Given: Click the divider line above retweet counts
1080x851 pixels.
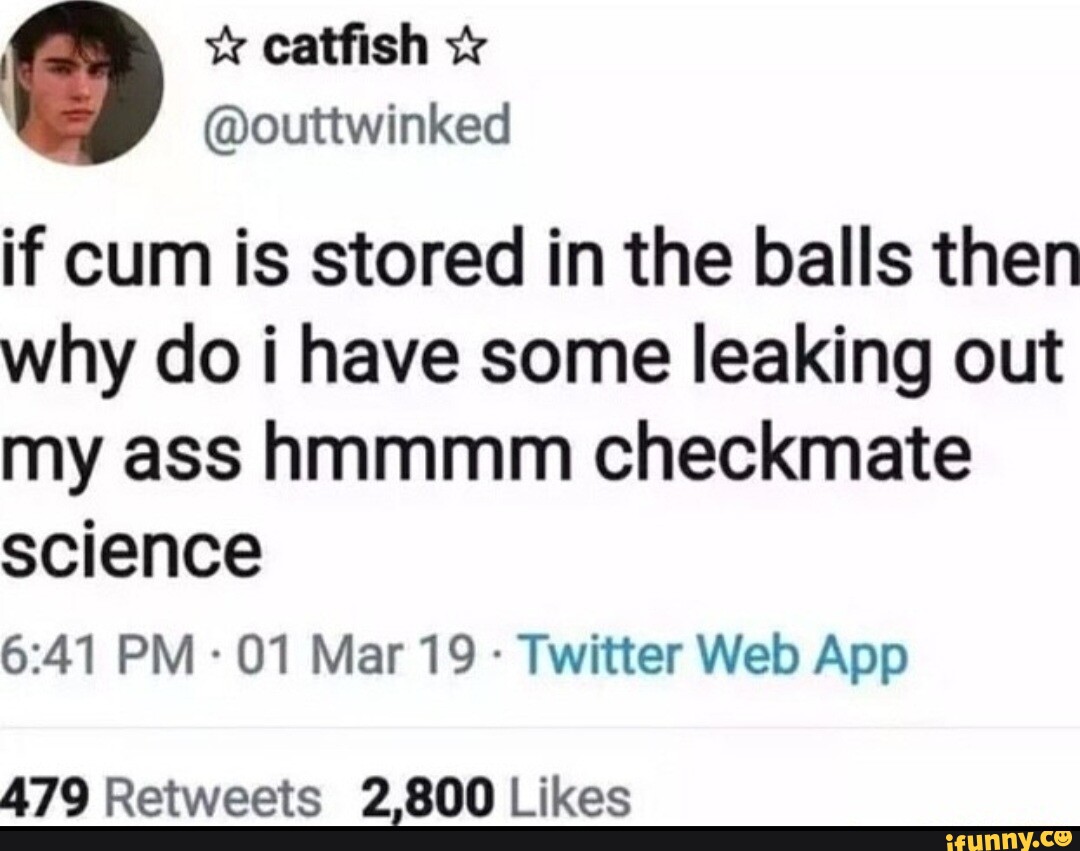Looking at the screenshot, I should point(540,726).
